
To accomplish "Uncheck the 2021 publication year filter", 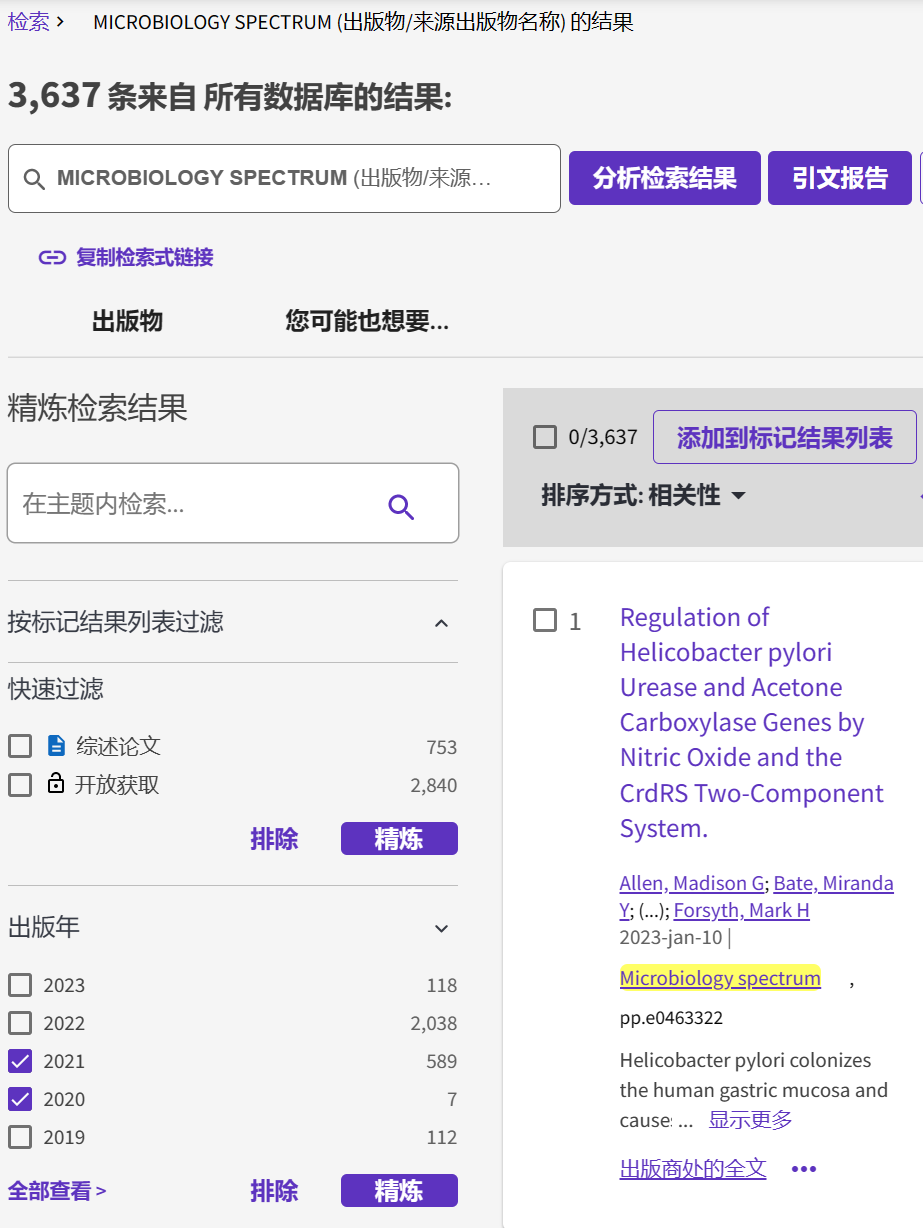I will pos(19,1061).
